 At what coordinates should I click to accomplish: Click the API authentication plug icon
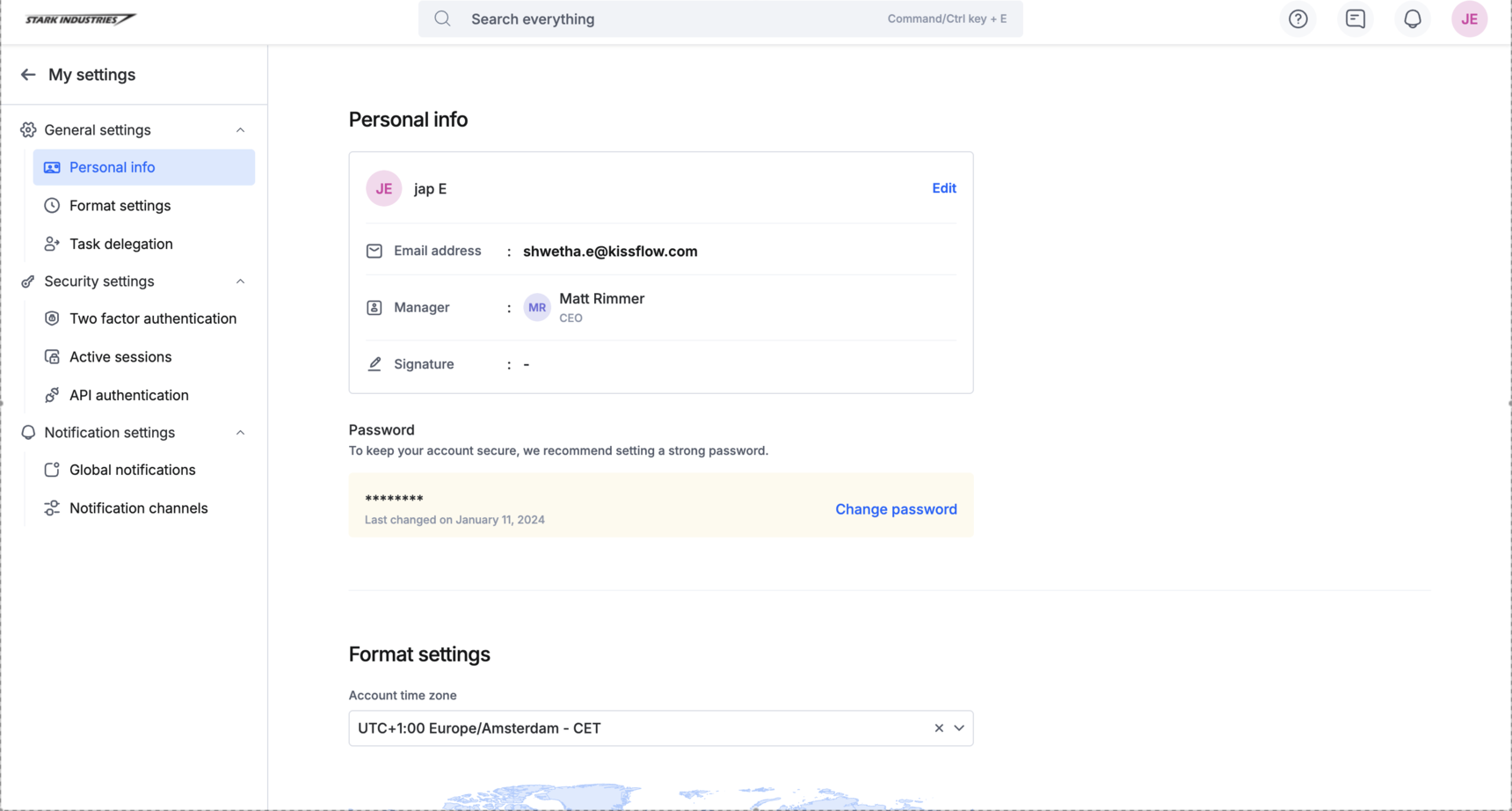tap(52, 395)
